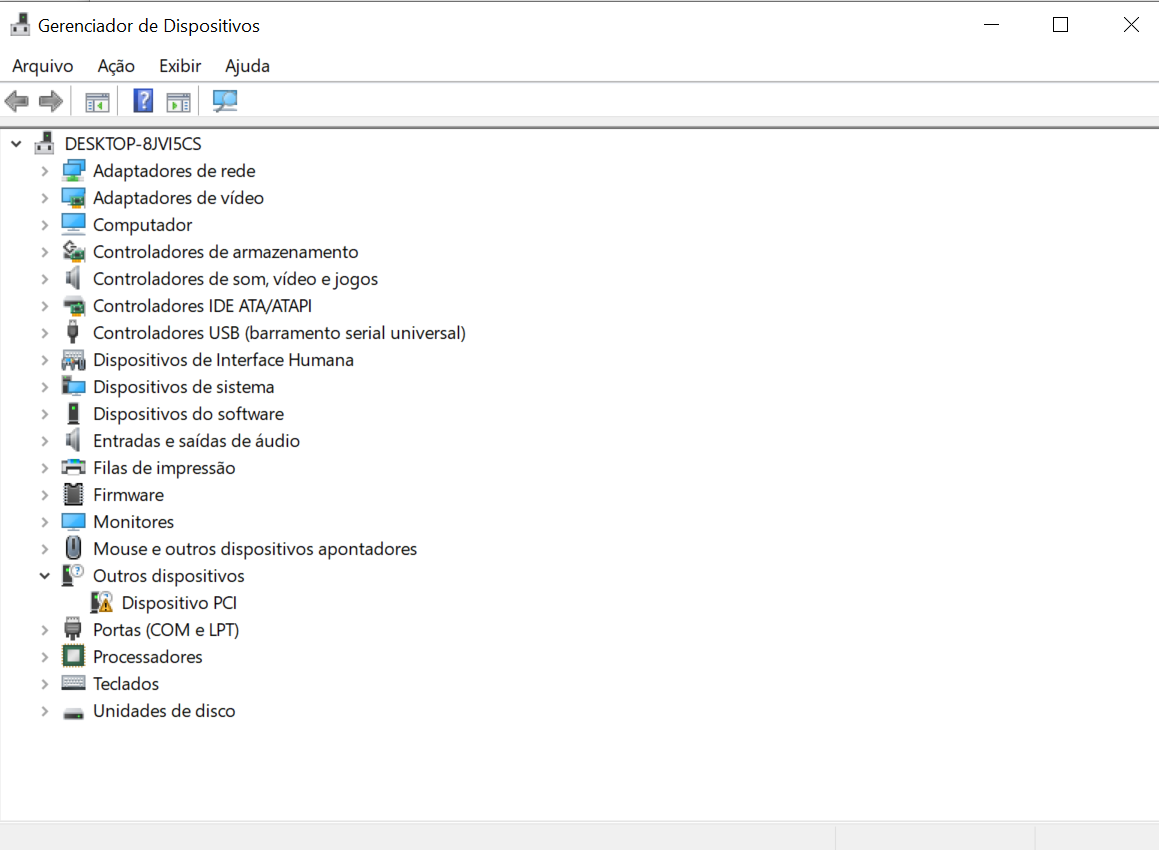
Task: Expand the Monitores node
Action: (x=44, y=522)
